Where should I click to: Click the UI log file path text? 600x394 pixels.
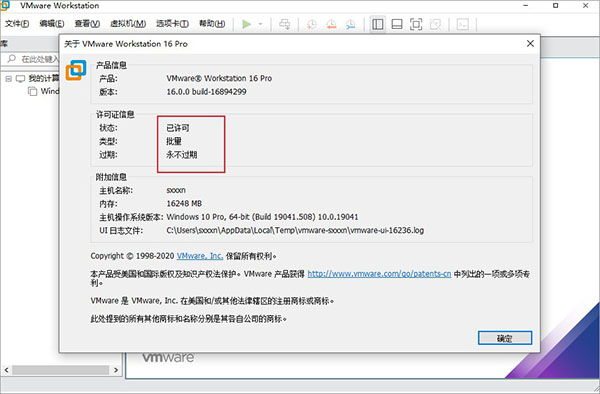click(x=295, y=230)
